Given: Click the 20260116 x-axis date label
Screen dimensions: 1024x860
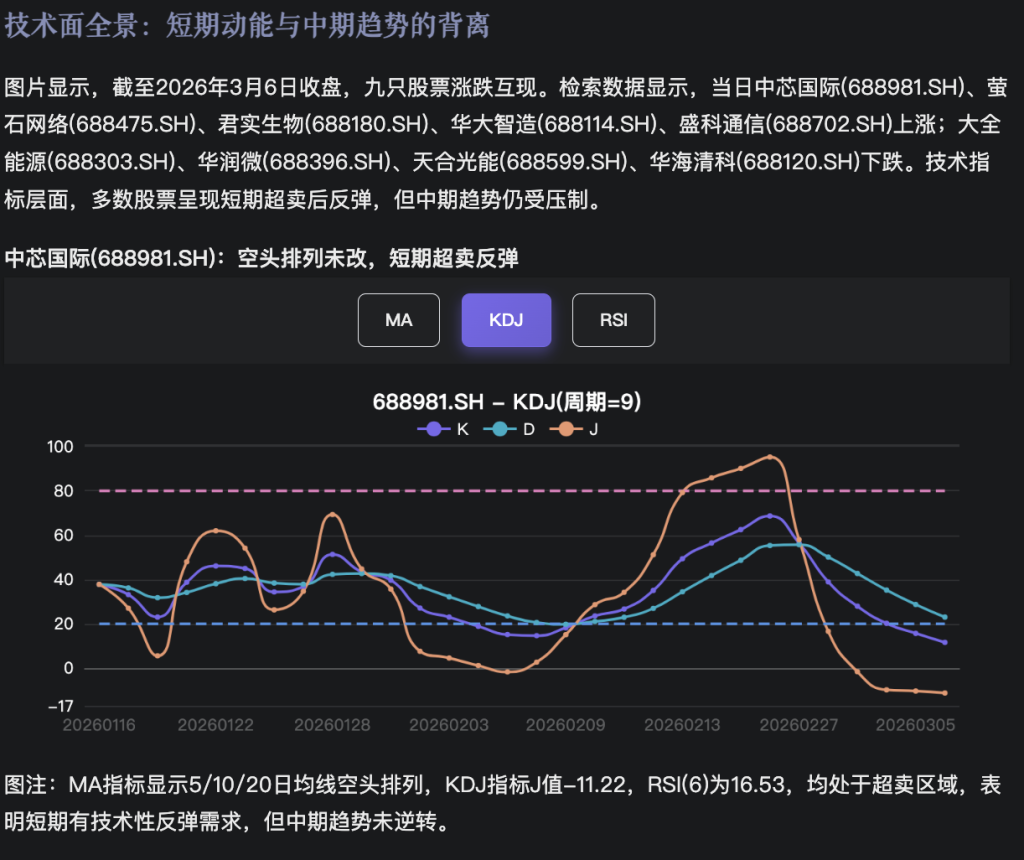Looking at the screenshot, I should [x=98, y=725].
